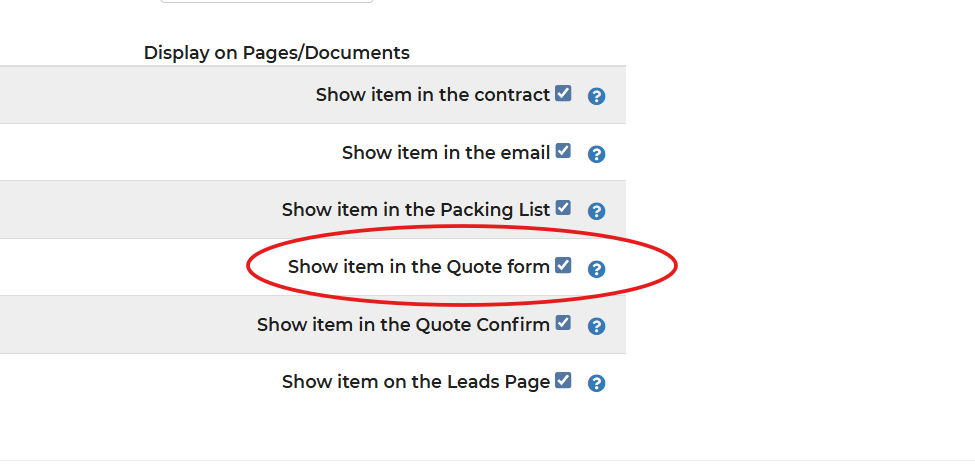975x467 pixels.
Task: Open help icon beside the email option
Action: point(596,154)
